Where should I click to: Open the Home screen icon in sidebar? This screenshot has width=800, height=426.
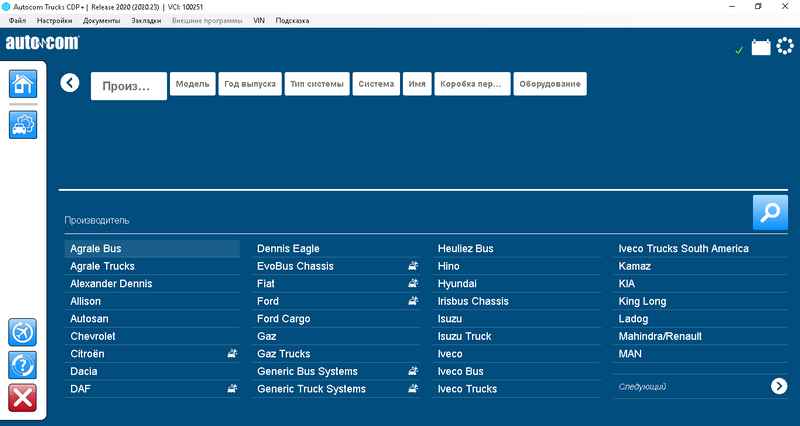[23, 84]
